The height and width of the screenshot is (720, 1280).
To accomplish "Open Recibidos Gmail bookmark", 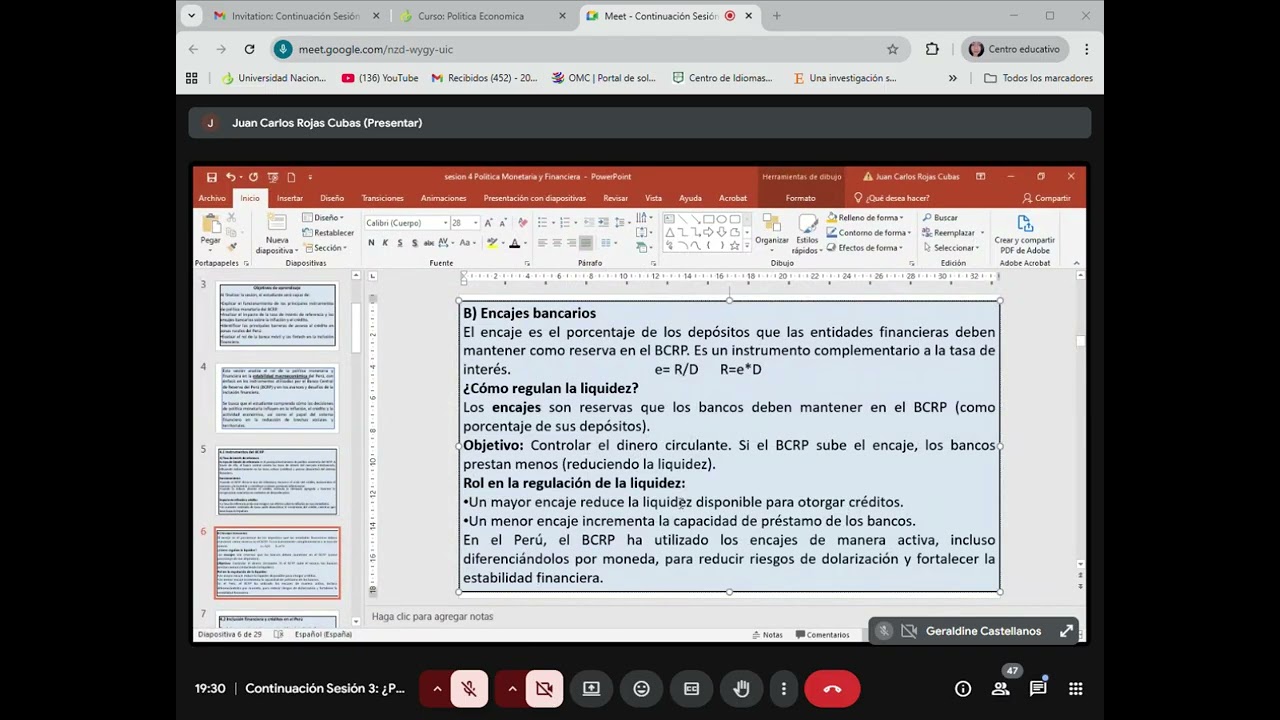I will click(x=484, y=78).
